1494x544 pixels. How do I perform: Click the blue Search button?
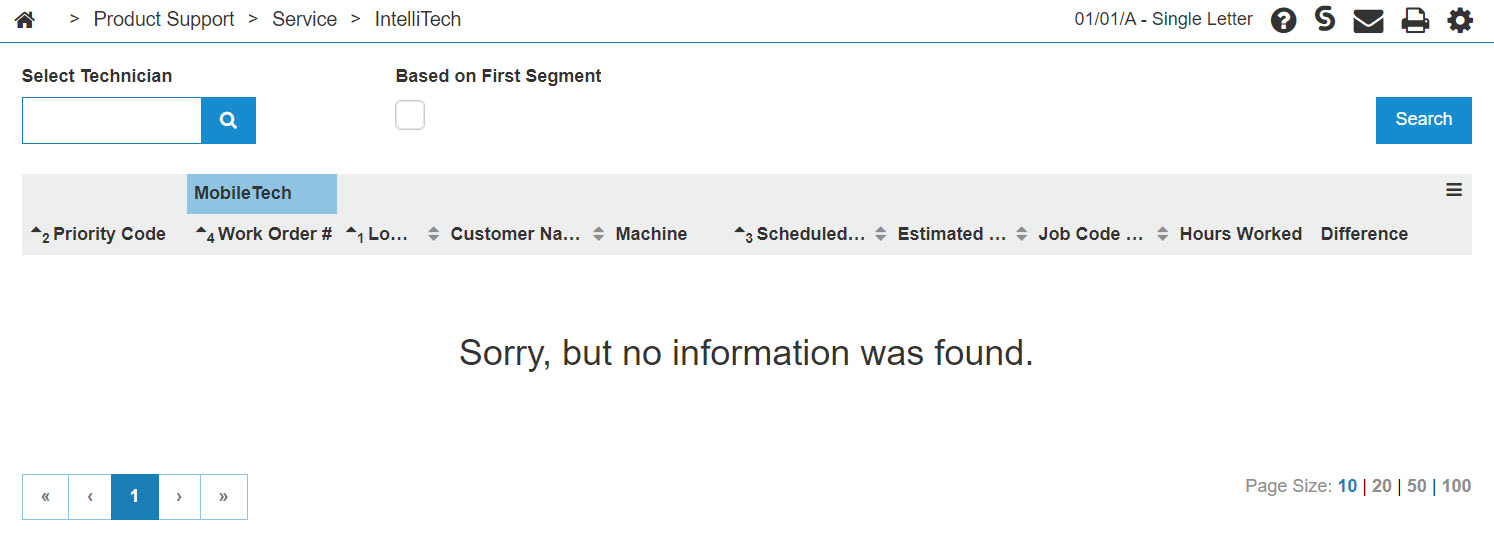[x=1423, y=120]
